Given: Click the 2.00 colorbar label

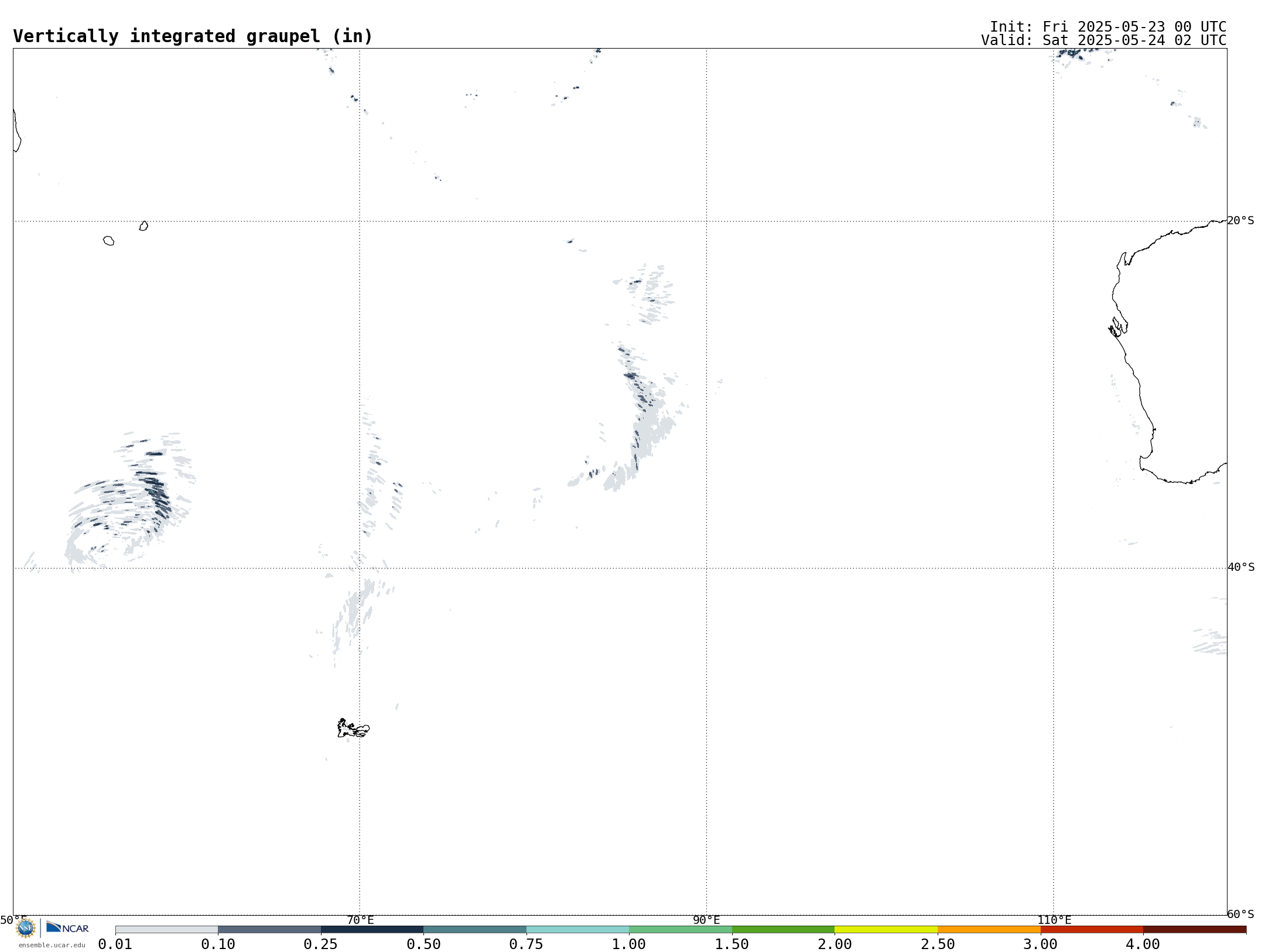Looking at the screenshot, I should pyautogui.click(x=835, y=944).
